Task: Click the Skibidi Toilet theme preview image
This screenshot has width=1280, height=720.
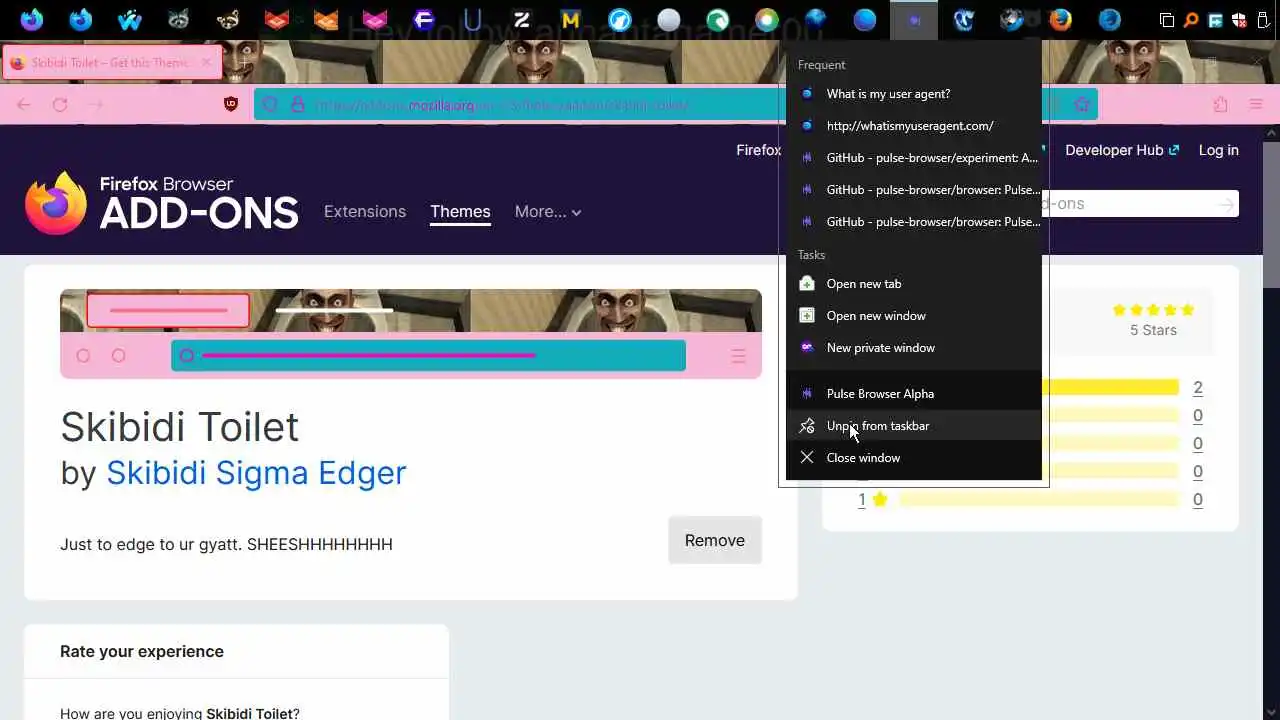Action: 411,334
